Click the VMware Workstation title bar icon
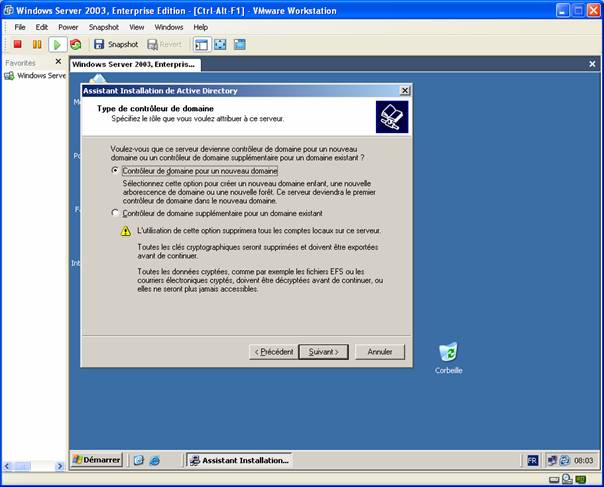Viewport: 604px width, 487px height. point(8,10)
